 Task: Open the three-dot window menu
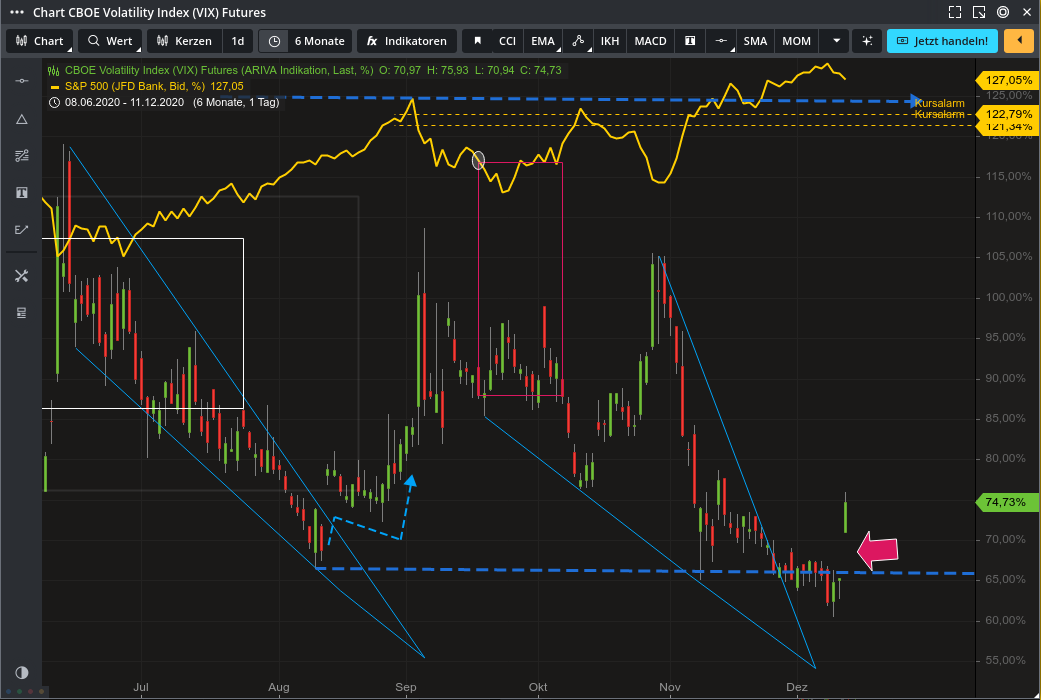click(x=17, y=12)
